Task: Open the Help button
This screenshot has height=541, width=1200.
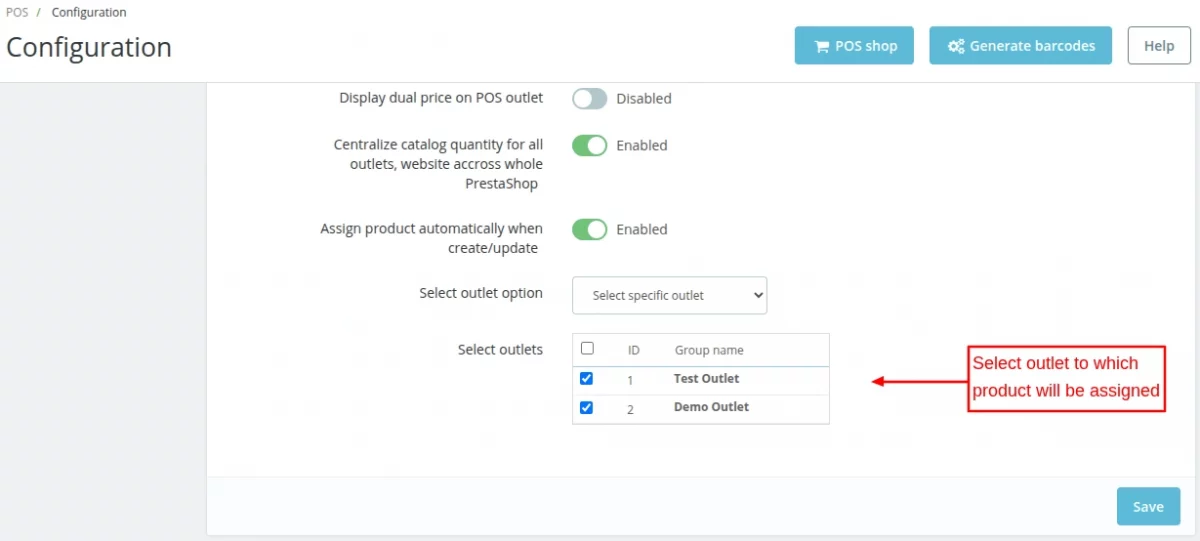Action: tap(1159, 46)
